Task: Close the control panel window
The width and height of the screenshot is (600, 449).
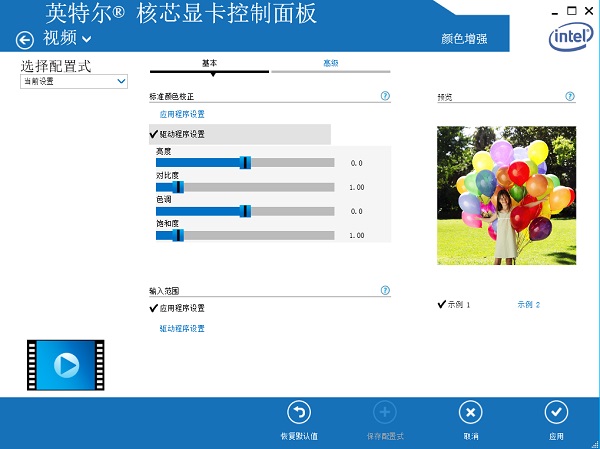Action: (x=589, y=11)
